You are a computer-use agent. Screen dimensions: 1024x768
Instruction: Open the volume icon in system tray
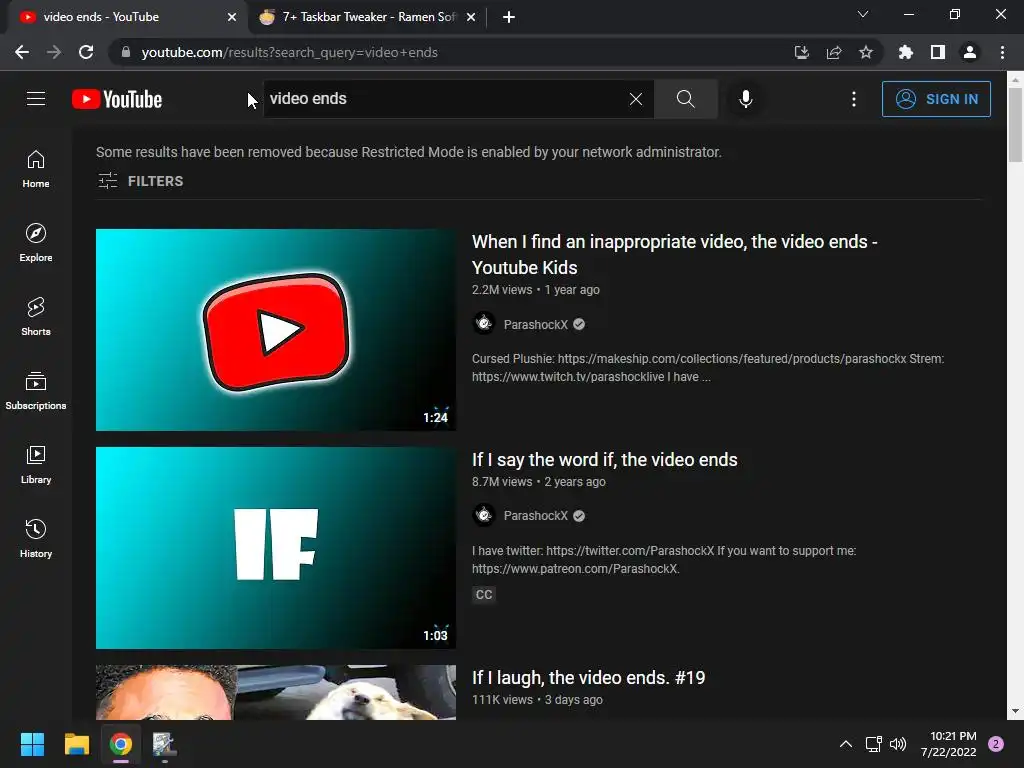(x=898, y=744)
